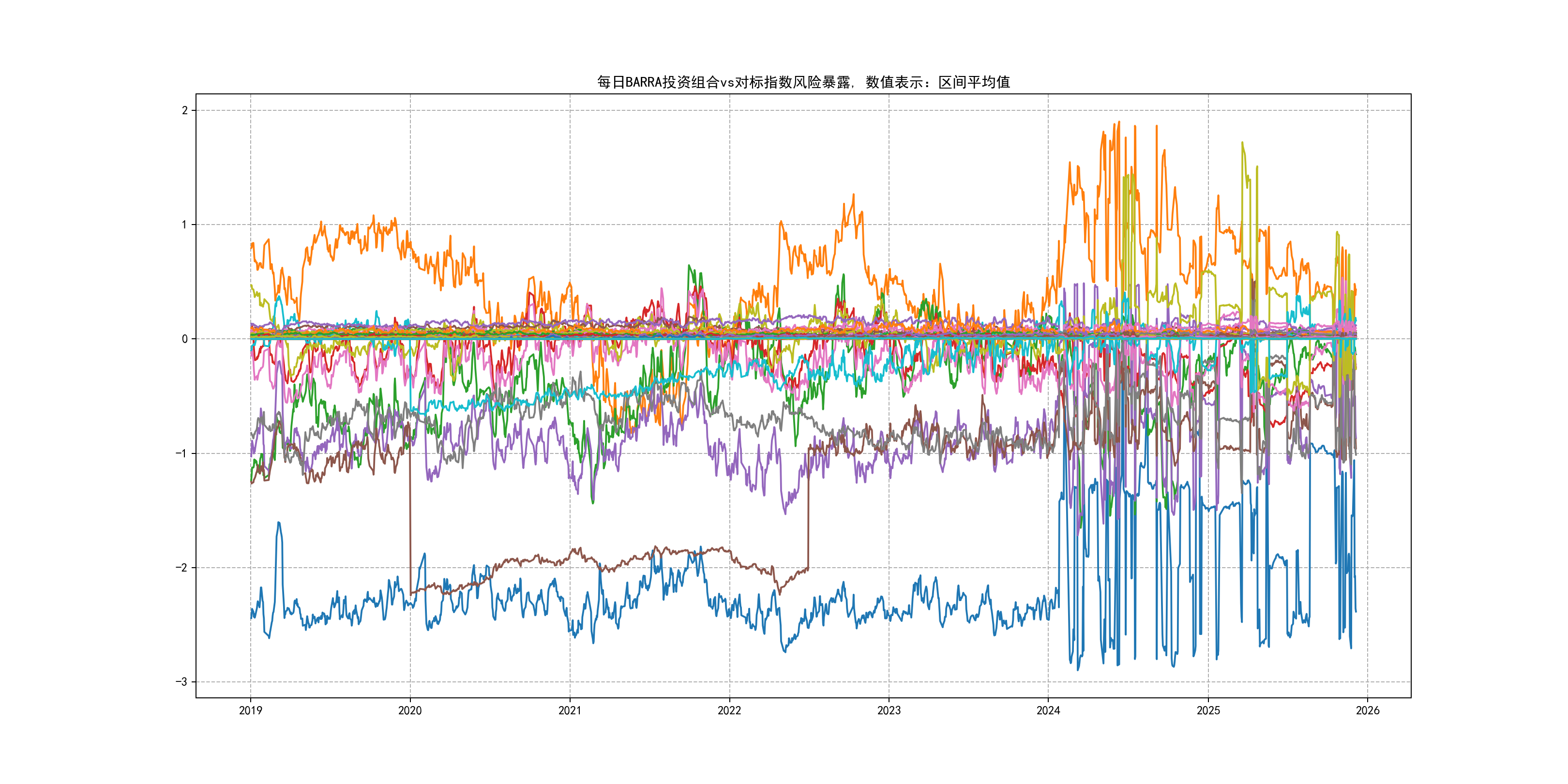Click the 2021 x-axis tick label
Viewport: 1568px width, 784px height.
(570, 710)
